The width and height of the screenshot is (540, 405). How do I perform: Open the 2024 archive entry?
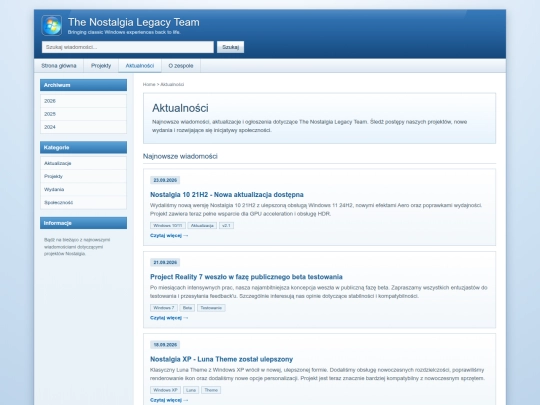click(83, 127)
